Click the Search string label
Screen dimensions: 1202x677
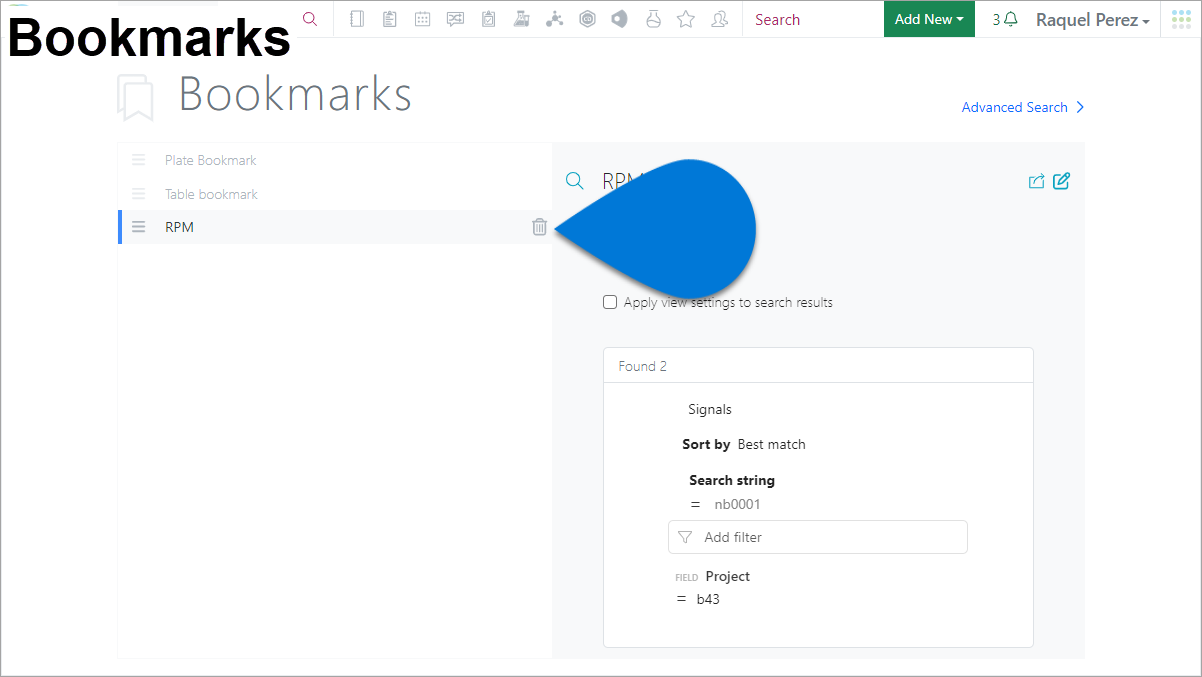pos(732,480)
